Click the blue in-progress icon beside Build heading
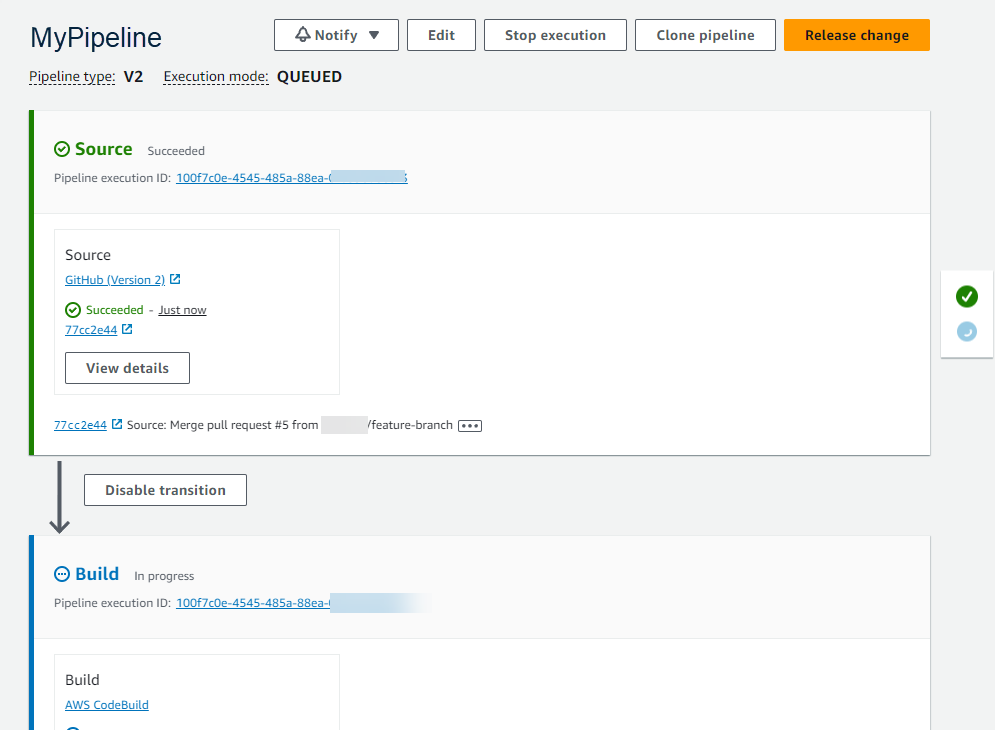 point(63,573)
